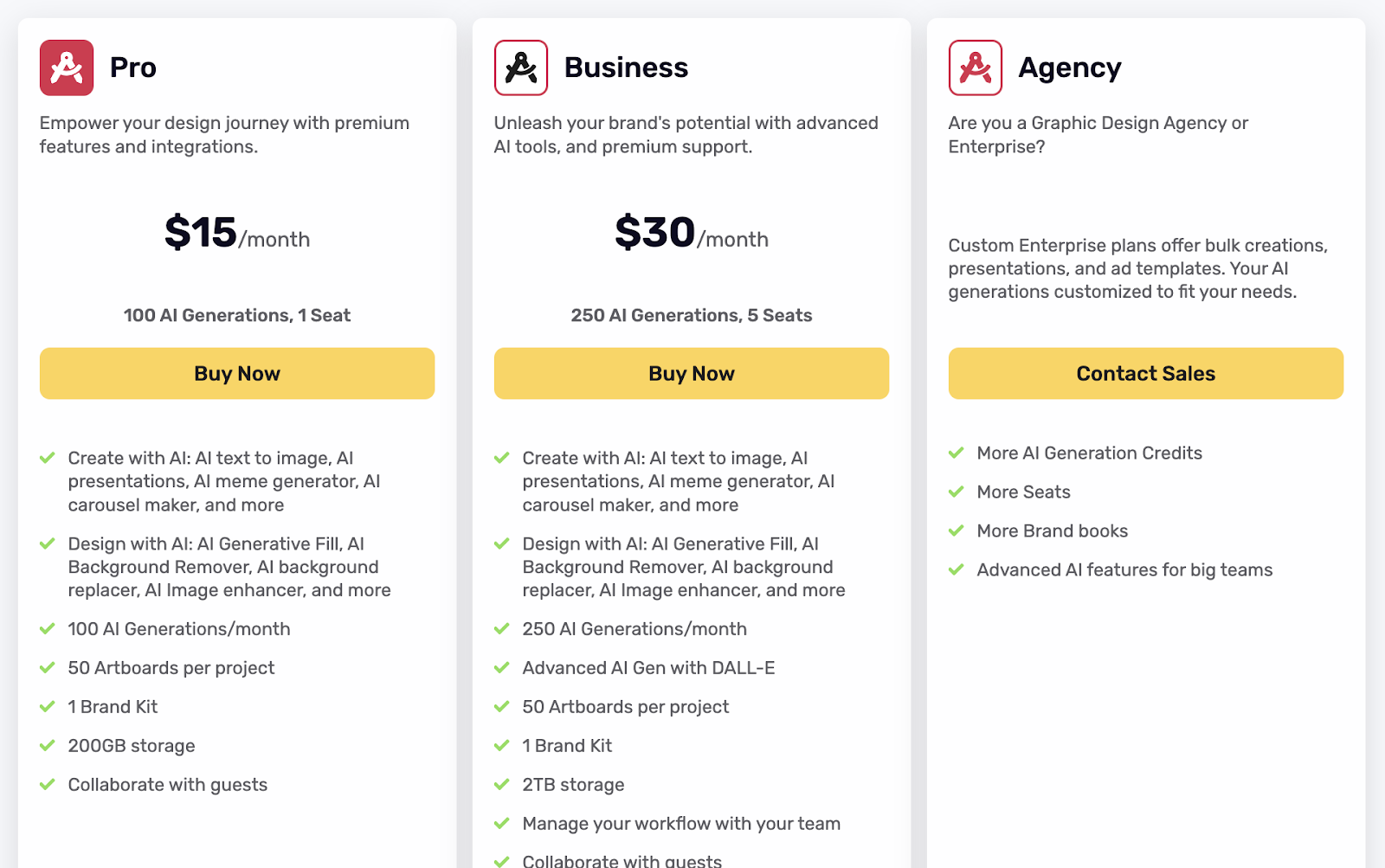Click the red Pro plan logo icon
The image size is (1385, 868).
67,68
